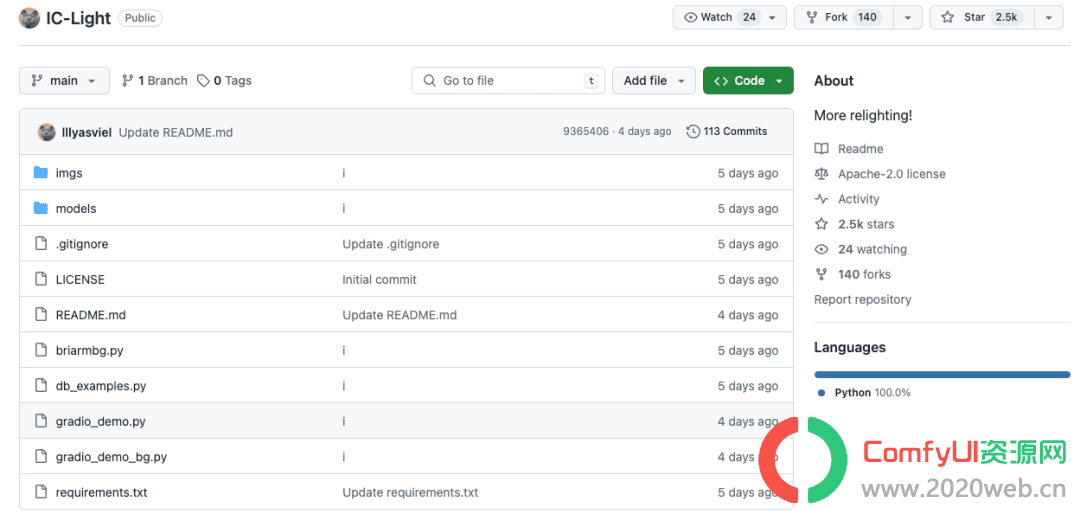Open the latest commit message Update README.md in header
Viewport: 1080px width, 514px height.
(176, 132)
